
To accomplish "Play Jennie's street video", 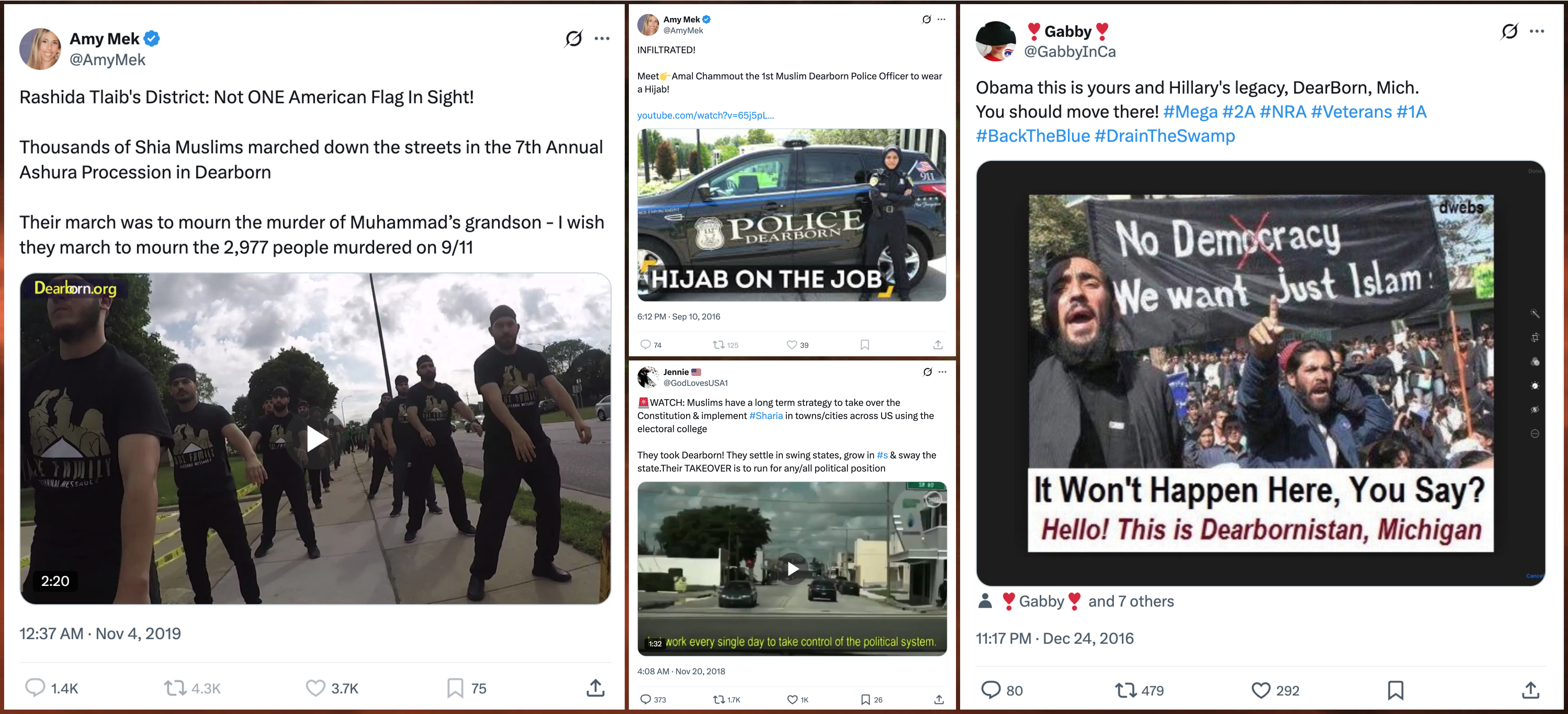I will point(792,569).
